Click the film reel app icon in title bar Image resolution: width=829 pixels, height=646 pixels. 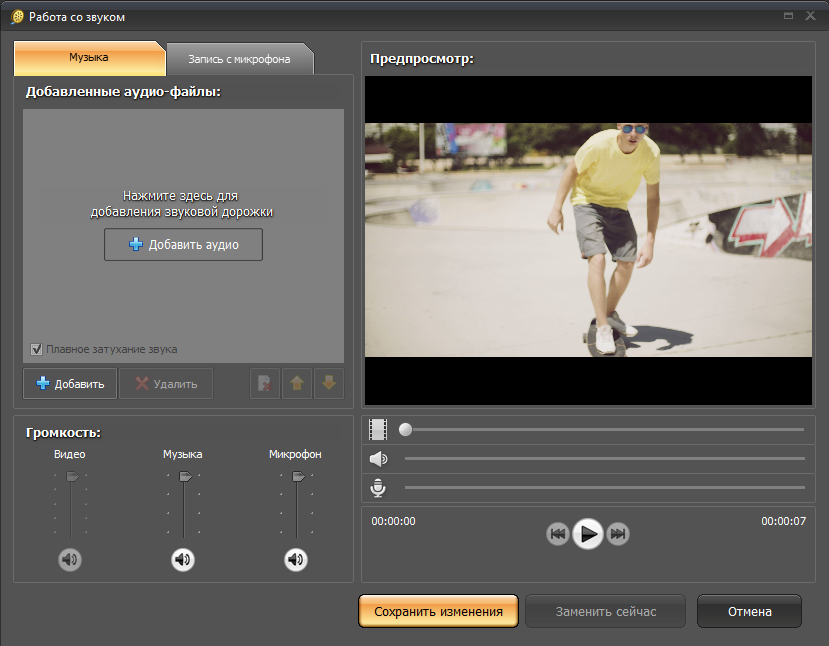coord(17,17)
